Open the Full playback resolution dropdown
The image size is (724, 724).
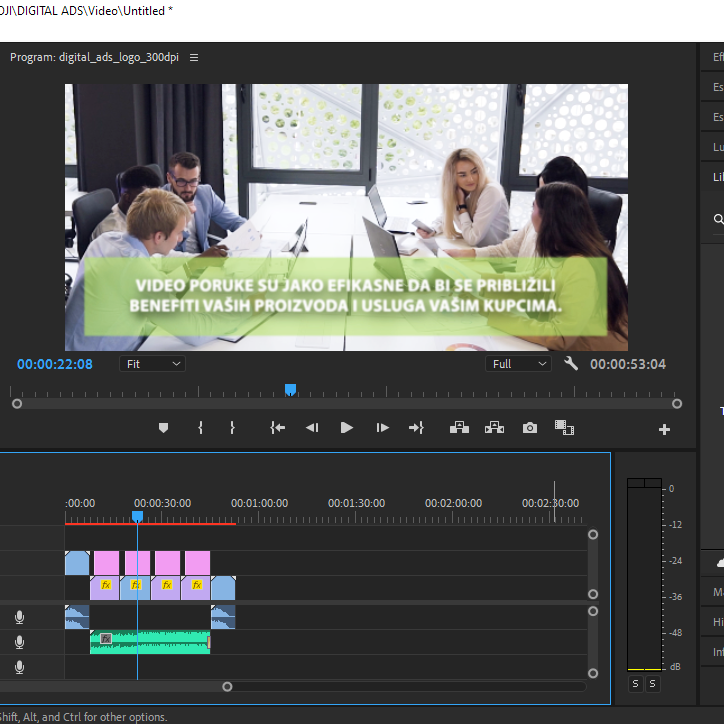coord(519,364)
